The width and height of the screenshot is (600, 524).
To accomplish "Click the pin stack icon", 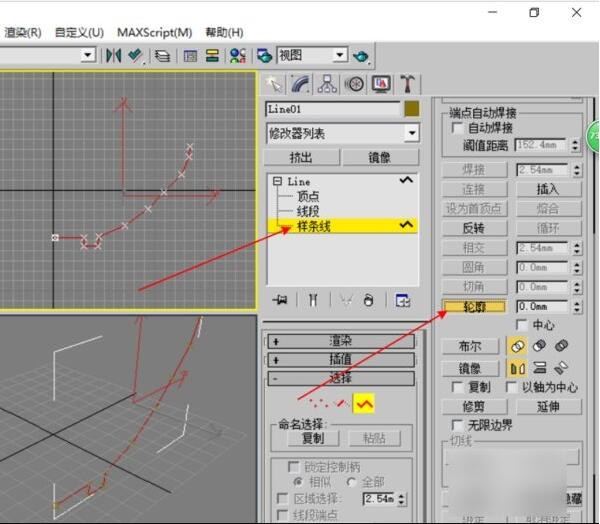I will (281, 299).
